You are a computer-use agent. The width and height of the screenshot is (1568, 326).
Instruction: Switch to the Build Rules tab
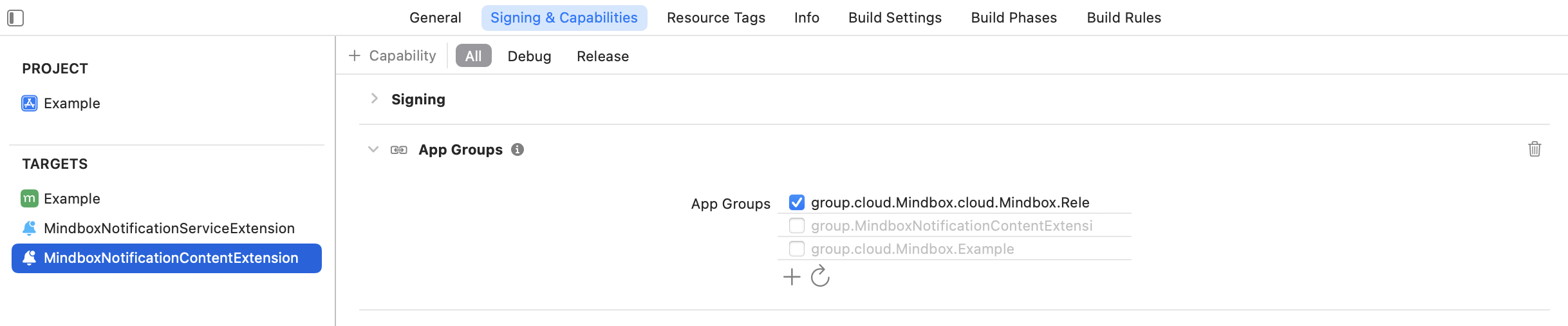pyautogui.click(x=1124, y=18)
